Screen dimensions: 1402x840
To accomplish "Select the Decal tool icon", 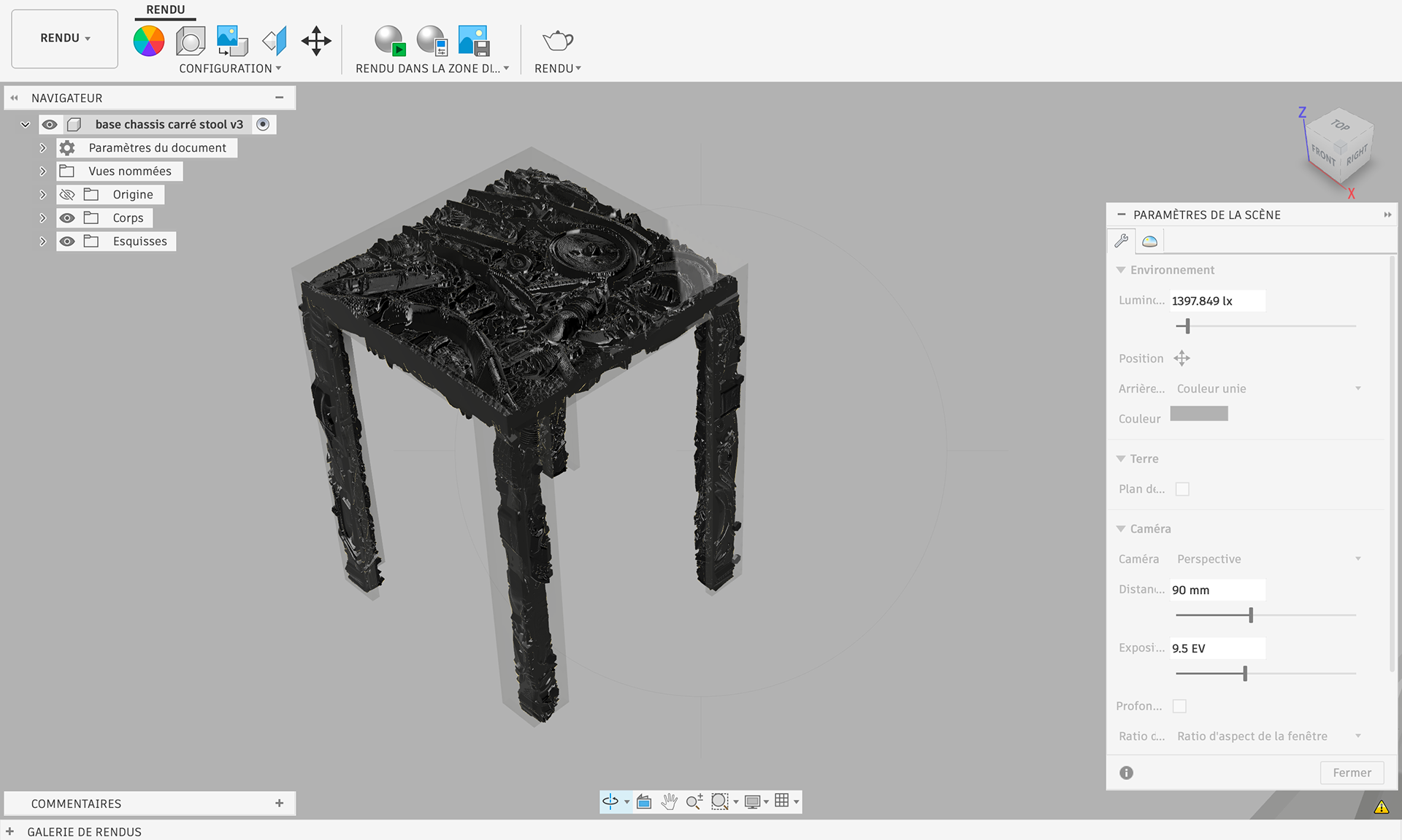I will tap(233, 41).
